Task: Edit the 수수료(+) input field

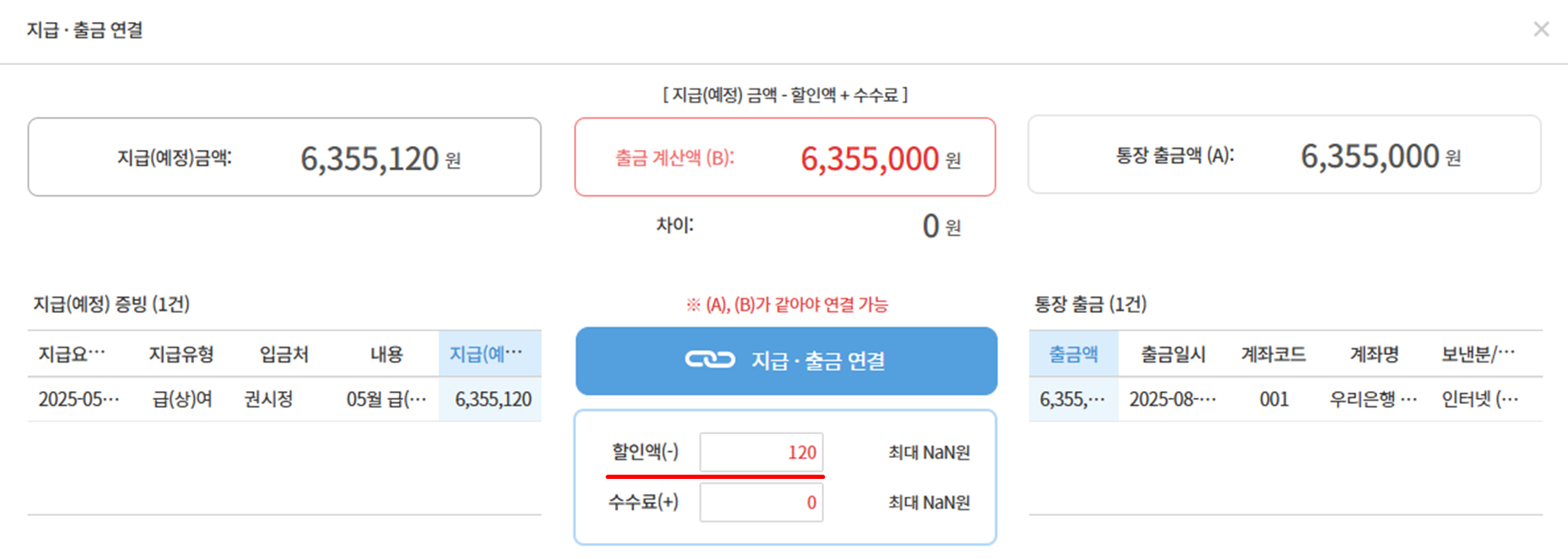Action: tap(761, 503)
